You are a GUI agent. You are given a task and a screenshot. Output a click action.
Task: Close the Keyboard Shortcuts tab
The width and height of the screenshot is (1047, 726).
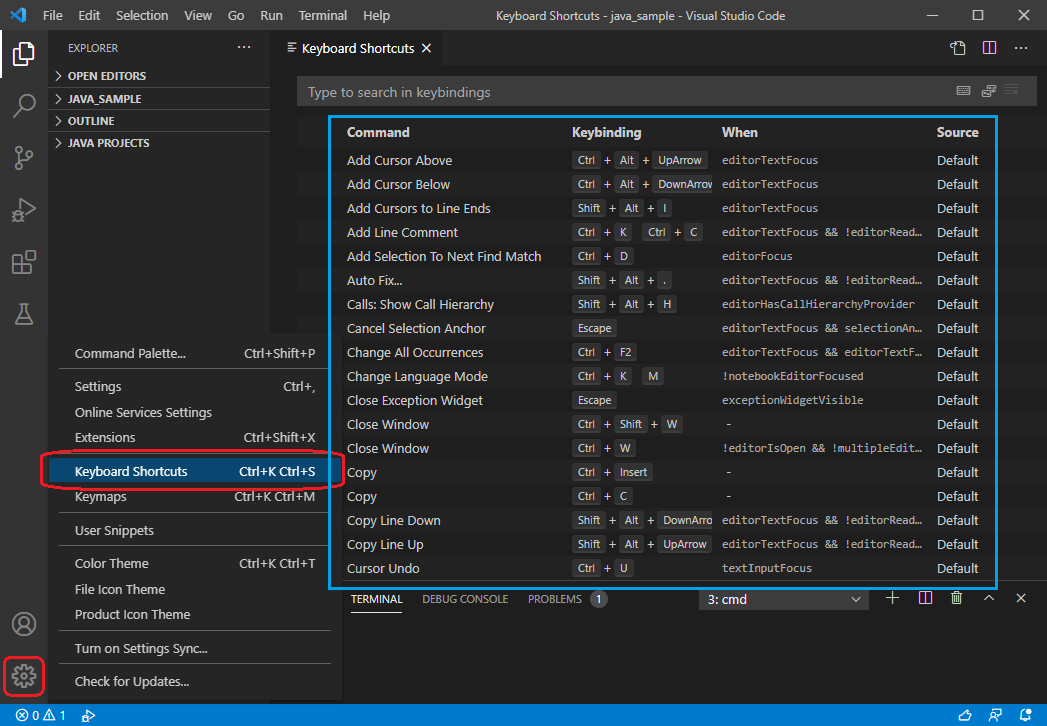427,48
